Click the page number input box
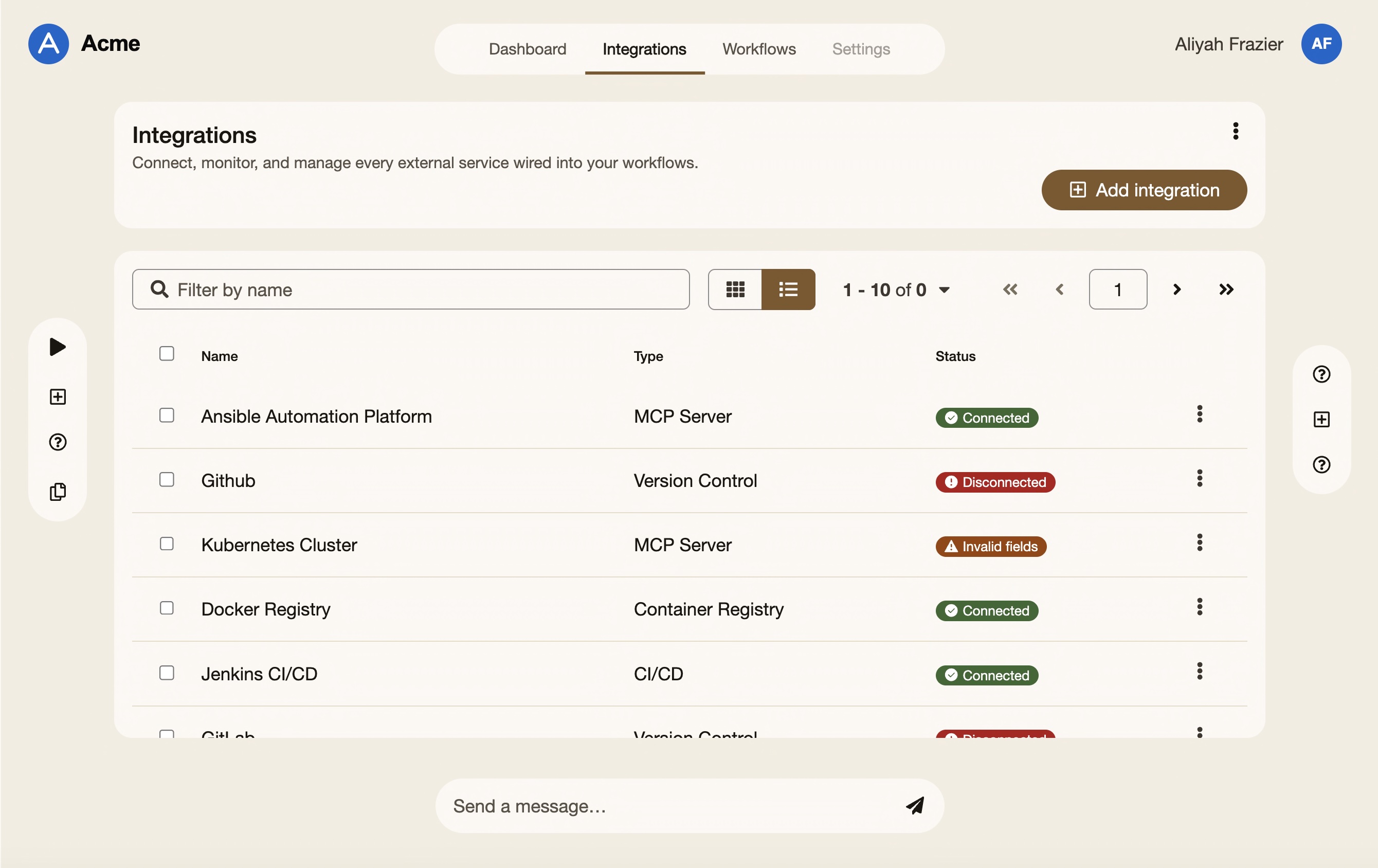This screenshot has width=1378, height=868. [1118, 290]
